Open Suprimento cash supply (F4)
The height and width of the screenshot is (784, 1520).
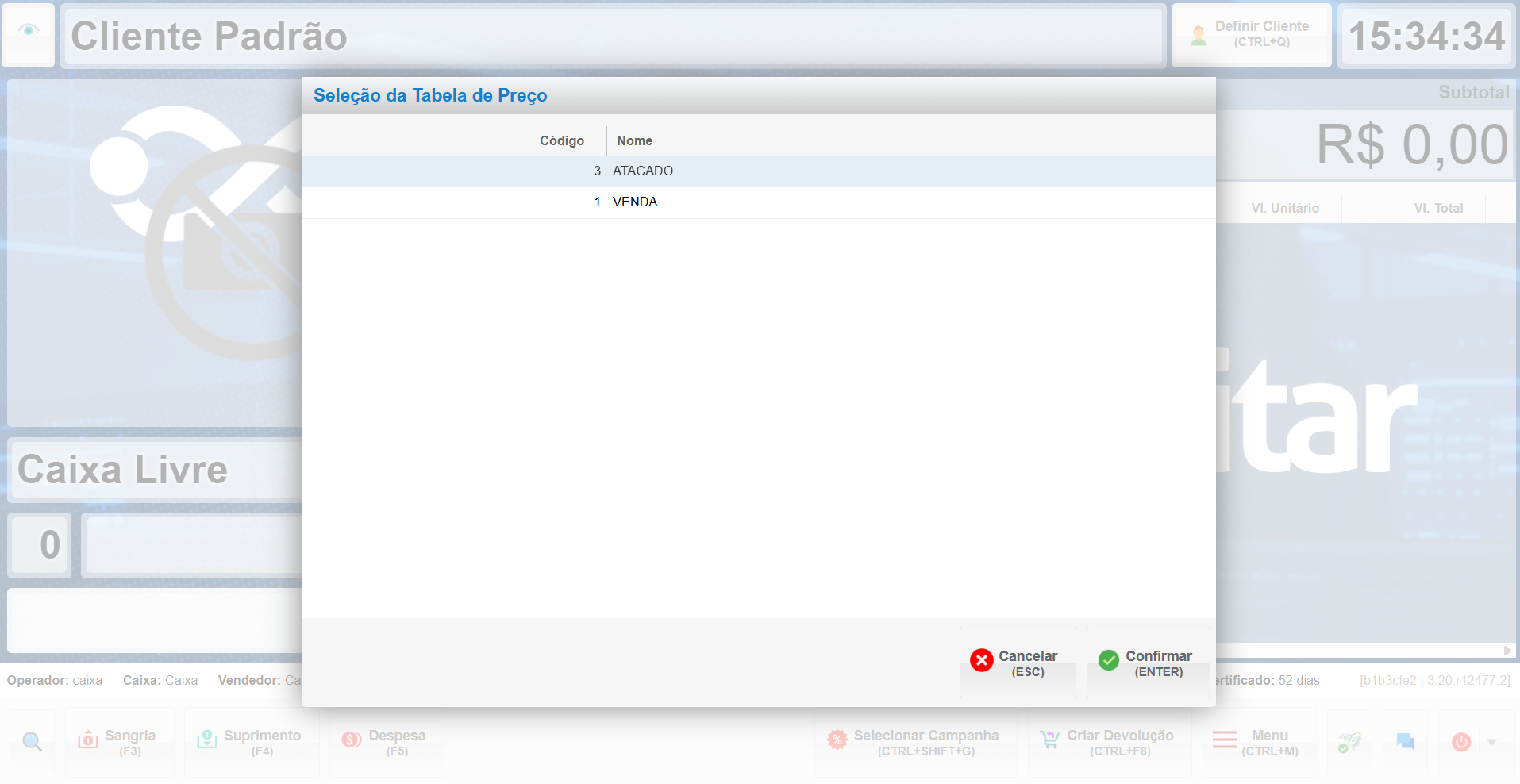tap(252, 742)
